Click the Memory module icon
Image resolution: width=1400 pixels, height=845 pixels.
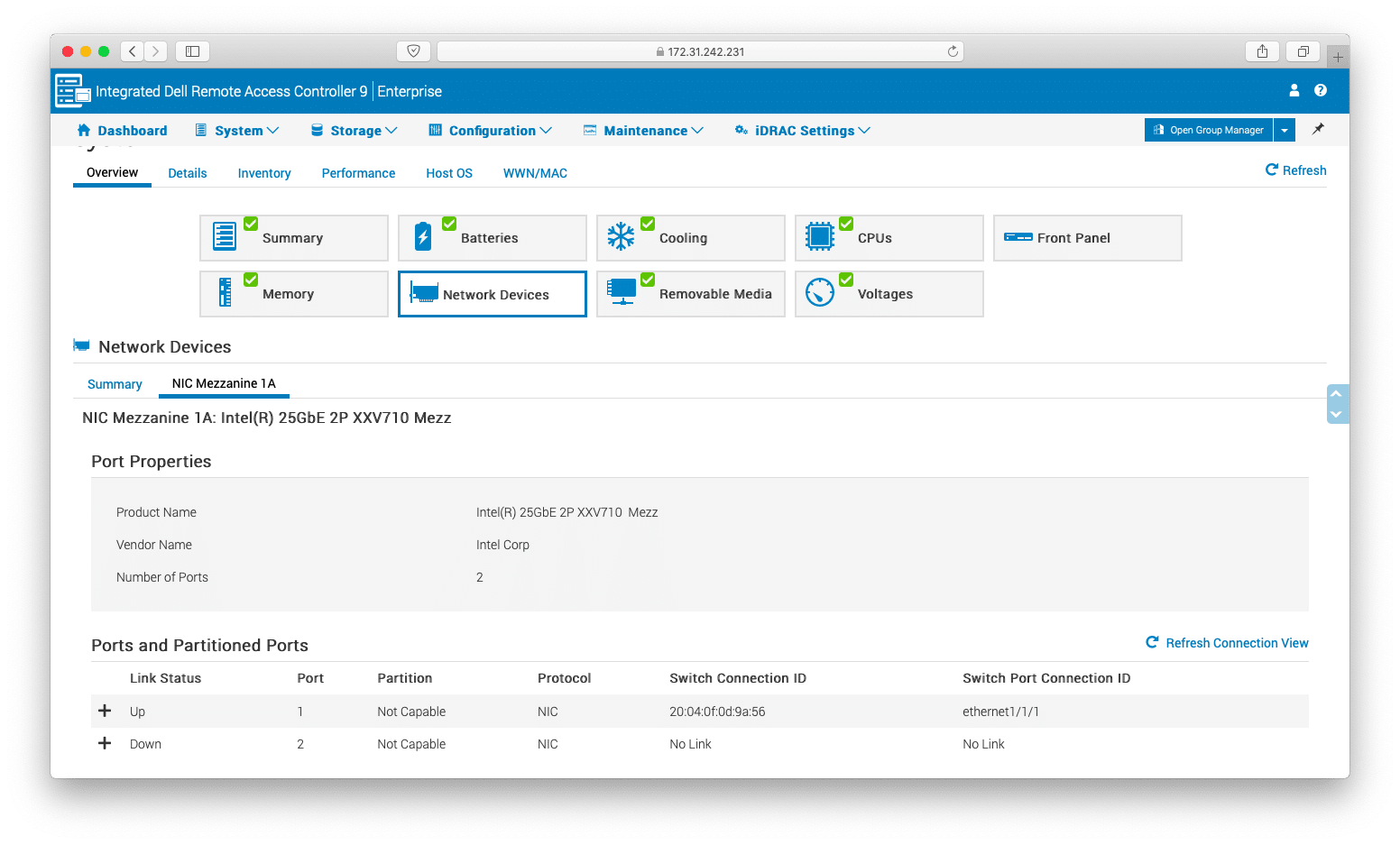[x=226, y=292]
